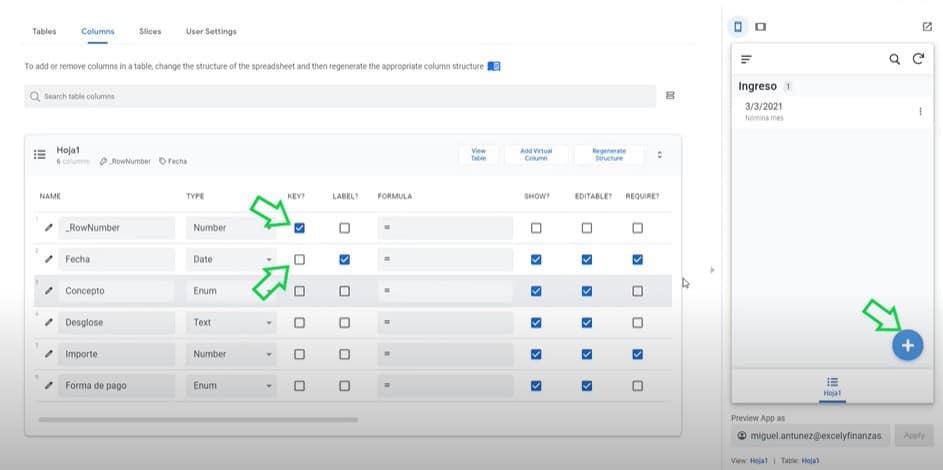Click the Preview App as email field

(x=810, y=435)
